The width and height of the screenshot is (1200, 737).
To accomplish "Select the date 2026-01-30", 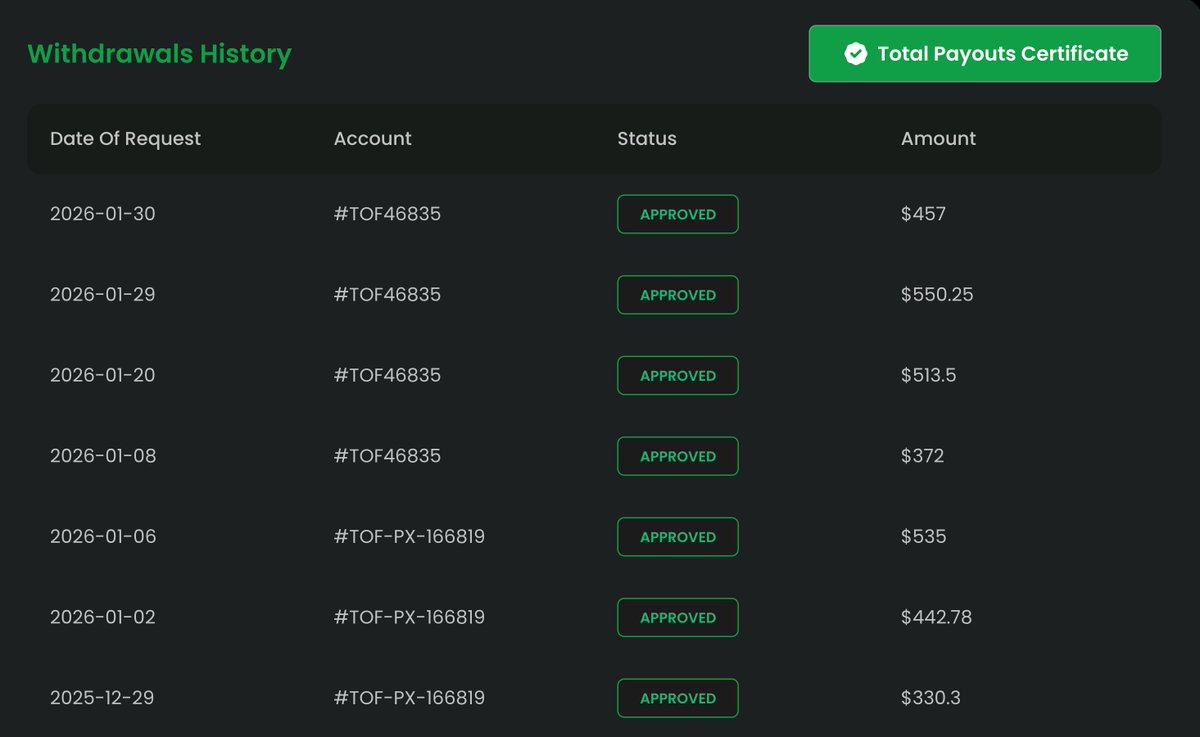I will [103, 214].
